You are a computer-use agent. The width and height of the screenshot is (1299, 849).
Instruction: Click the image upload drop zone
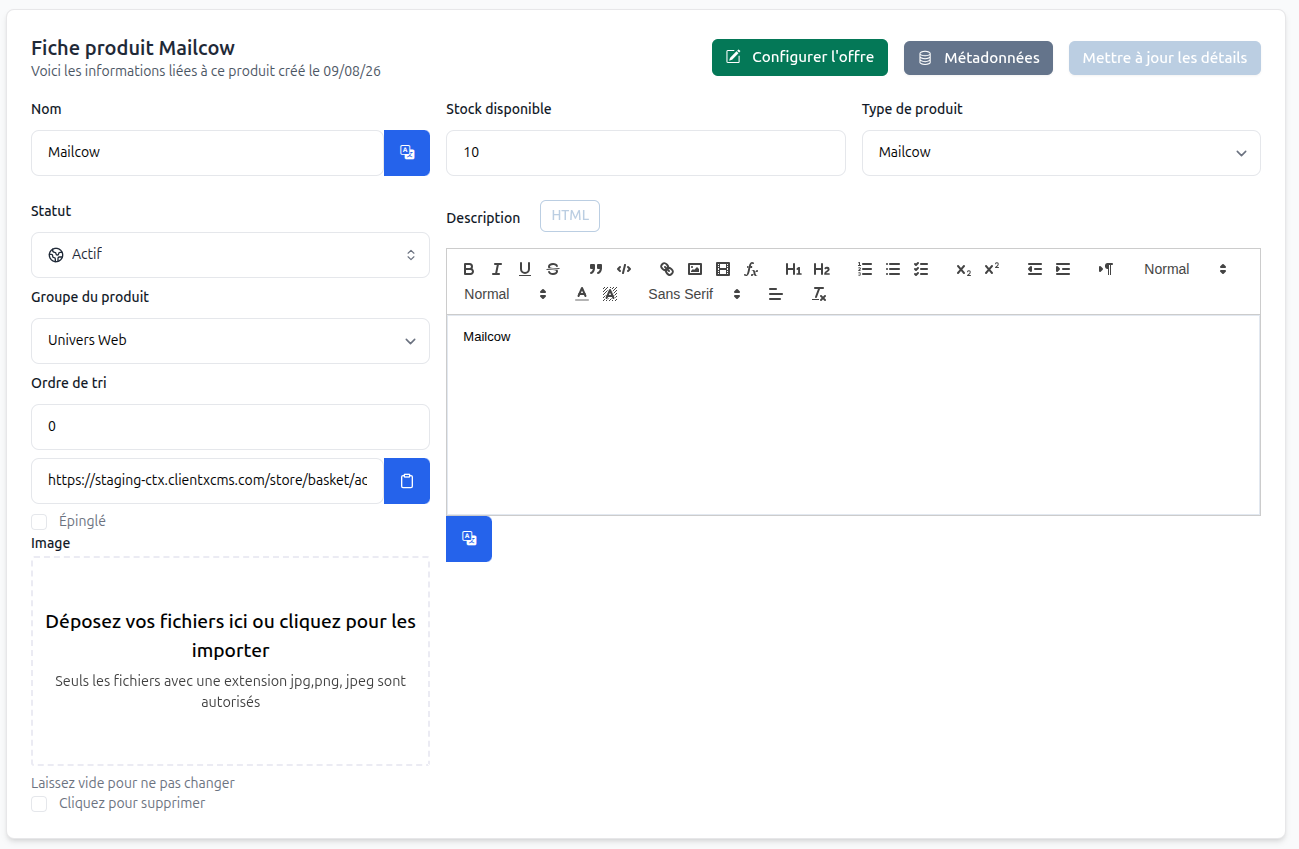[230, 661]
